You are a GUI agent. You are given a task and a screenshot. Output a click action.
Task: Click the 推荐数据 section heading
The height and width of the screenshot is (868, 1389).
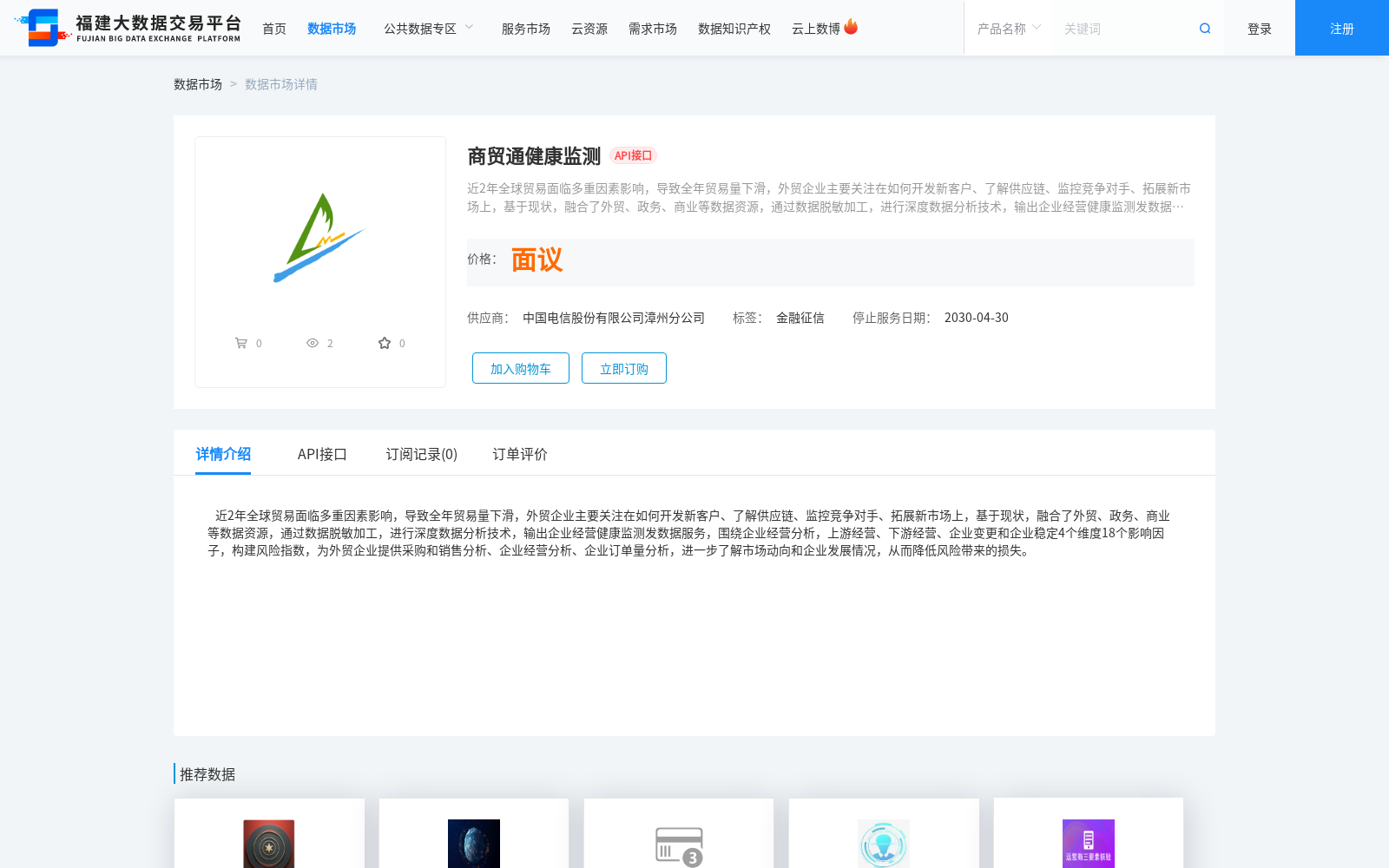207,774
